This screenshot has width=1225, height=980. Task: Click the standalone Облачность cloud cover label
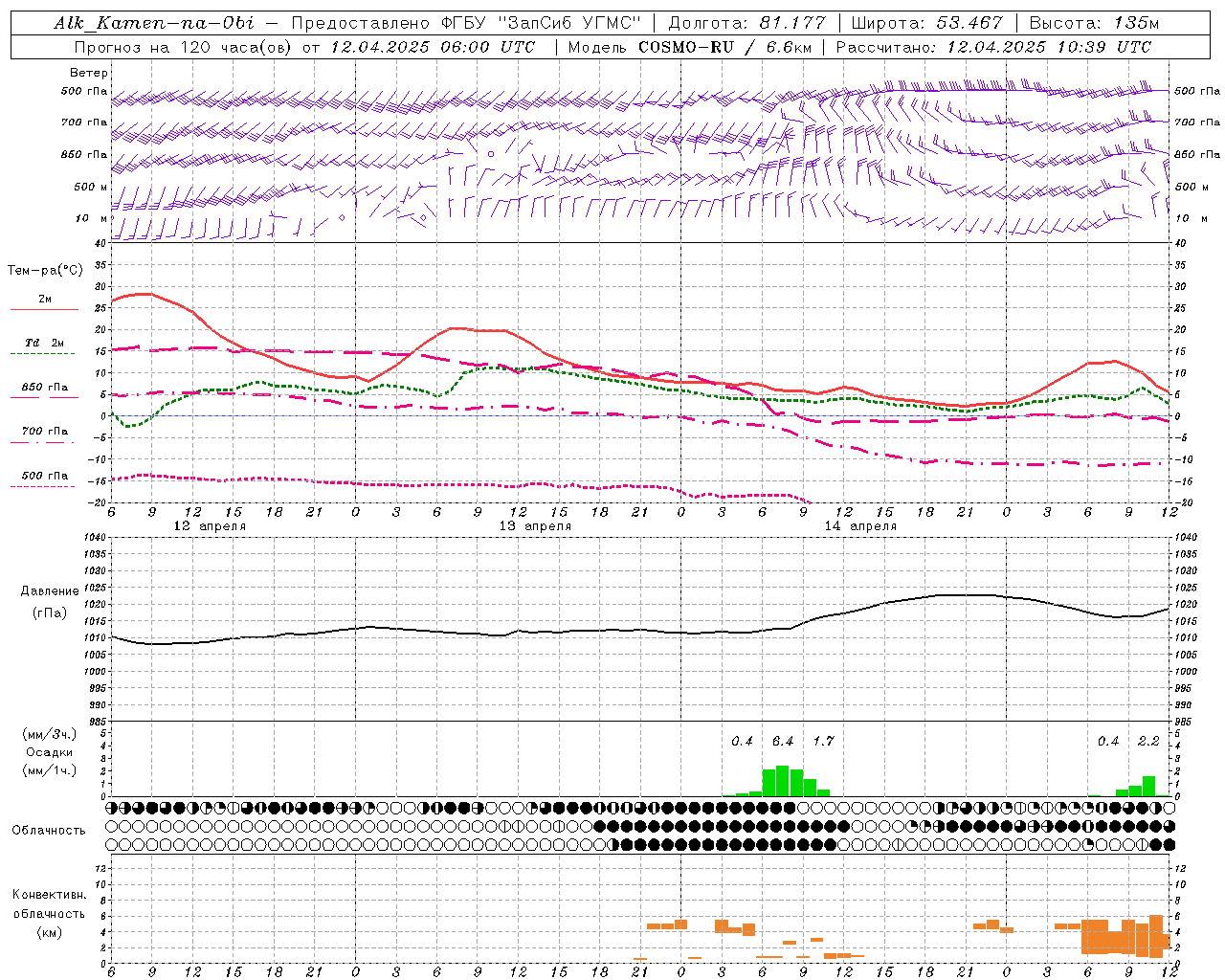pyautogui.click(x=49, y=831)
